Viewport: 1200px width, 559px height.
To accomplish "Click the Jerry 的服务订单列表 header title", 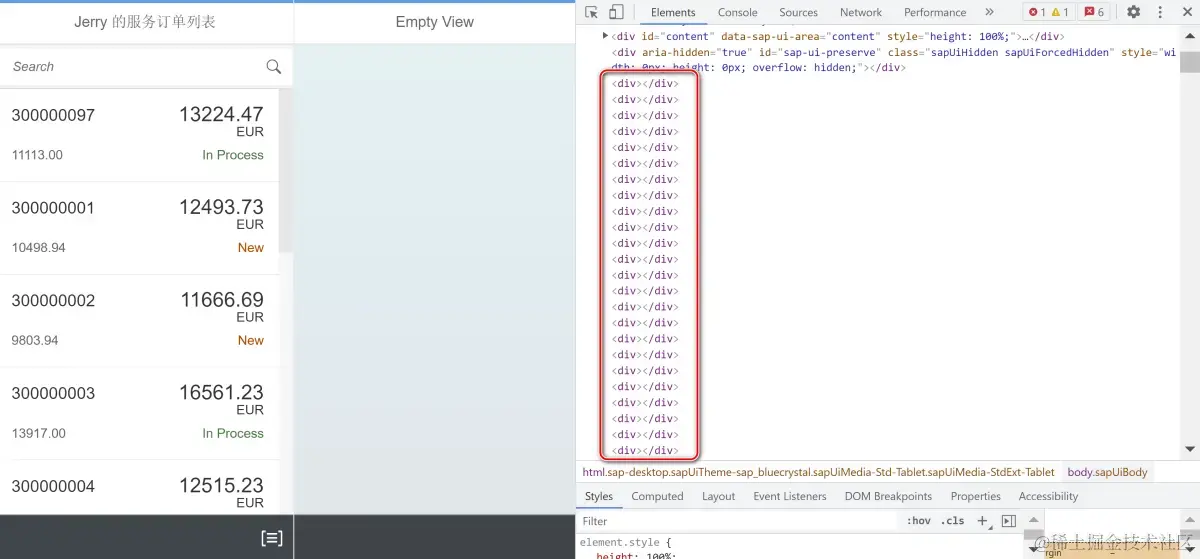I will tap(145, 22).
